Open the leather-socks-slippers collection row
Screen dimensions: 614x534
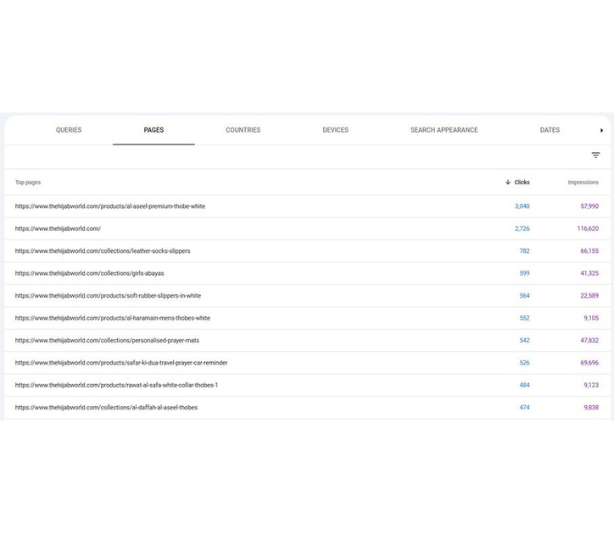(x=102, y=251)
